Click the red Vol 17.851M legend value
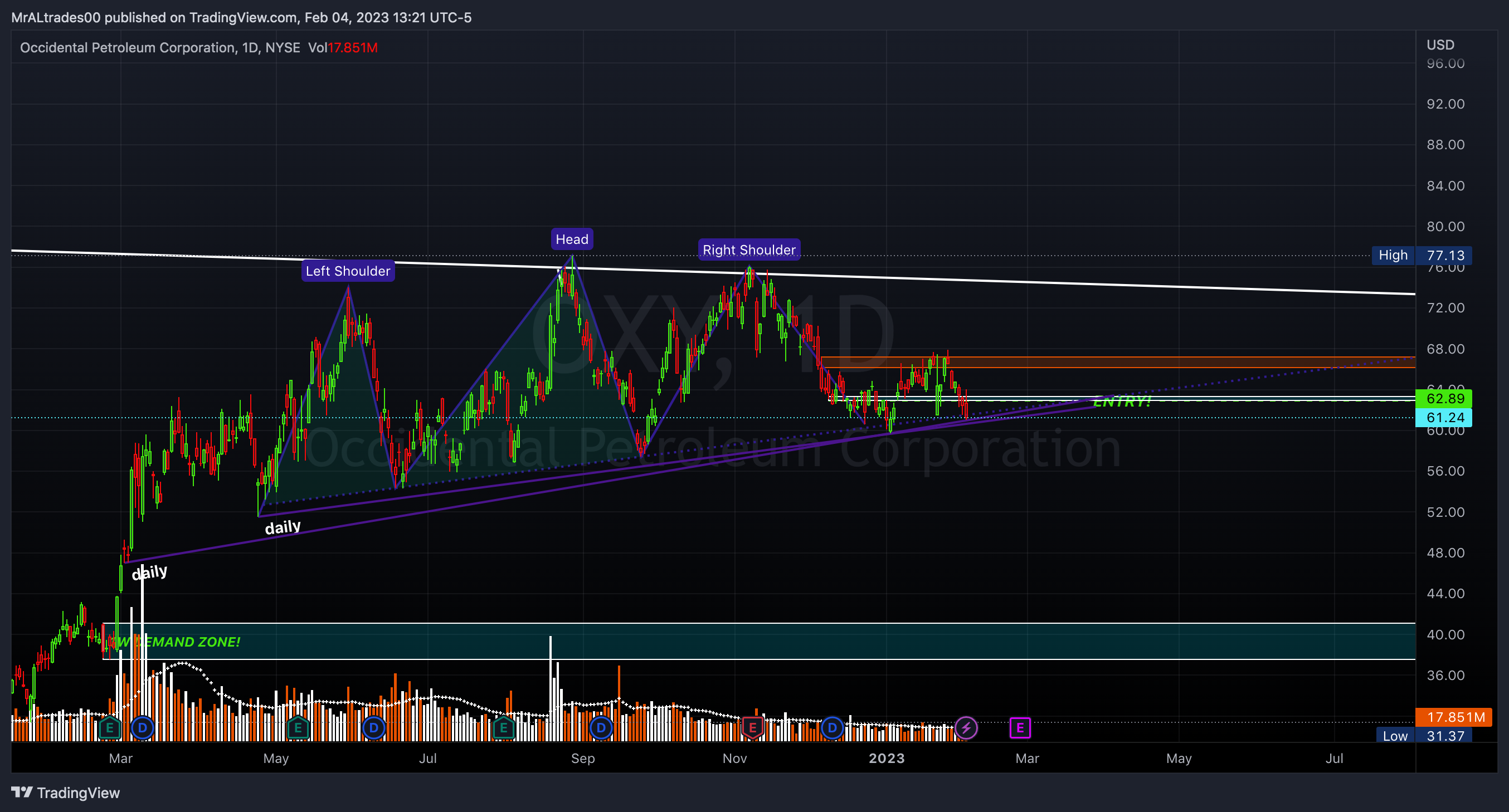 [352, 48]
